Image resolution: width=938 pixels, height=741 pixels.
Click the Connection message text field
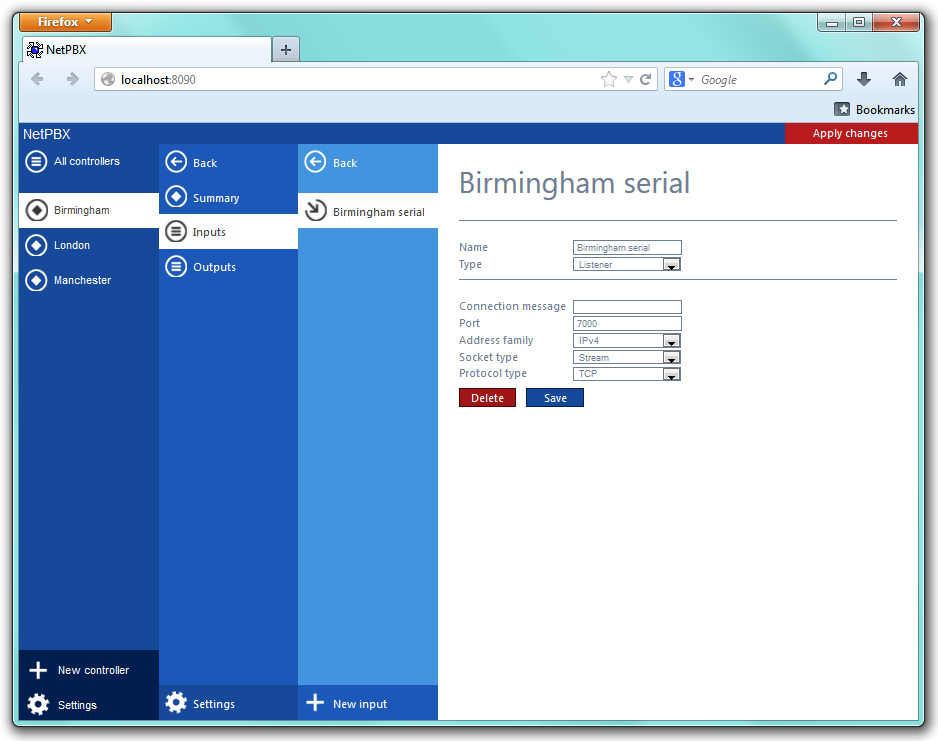coord(627,307)
